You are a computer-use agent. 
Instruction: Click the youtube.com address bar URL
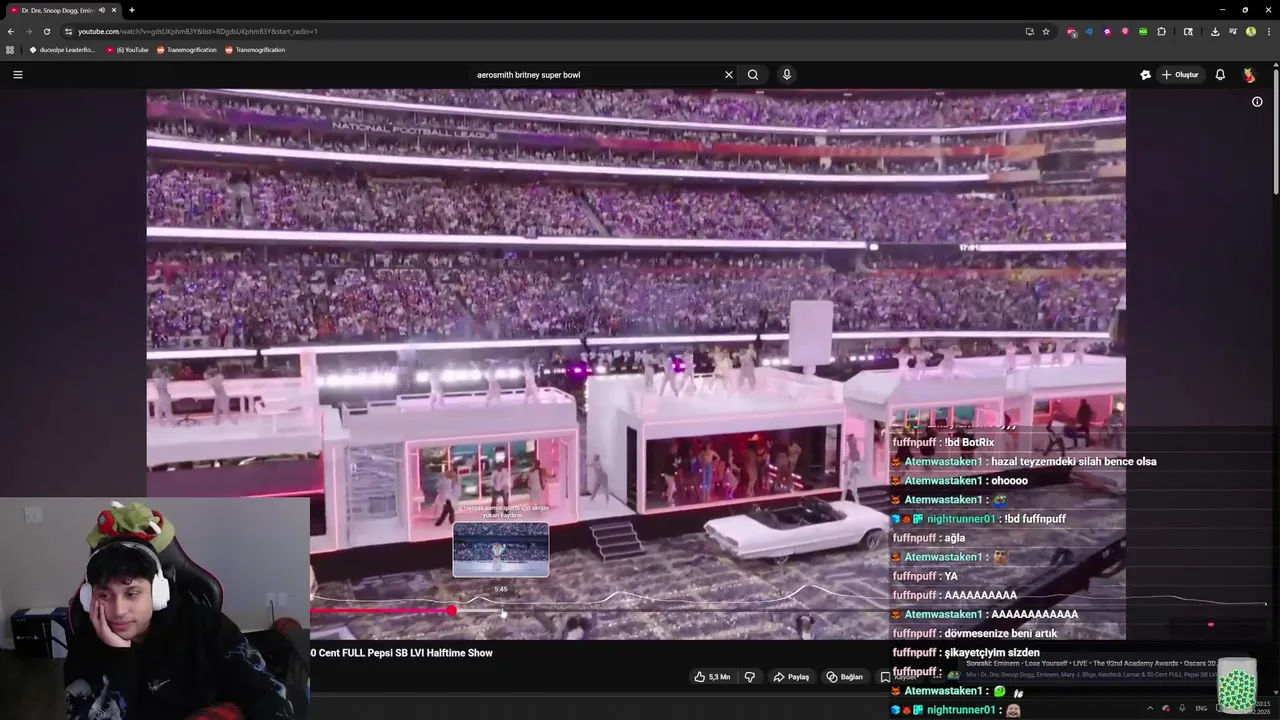coord(198,31)
